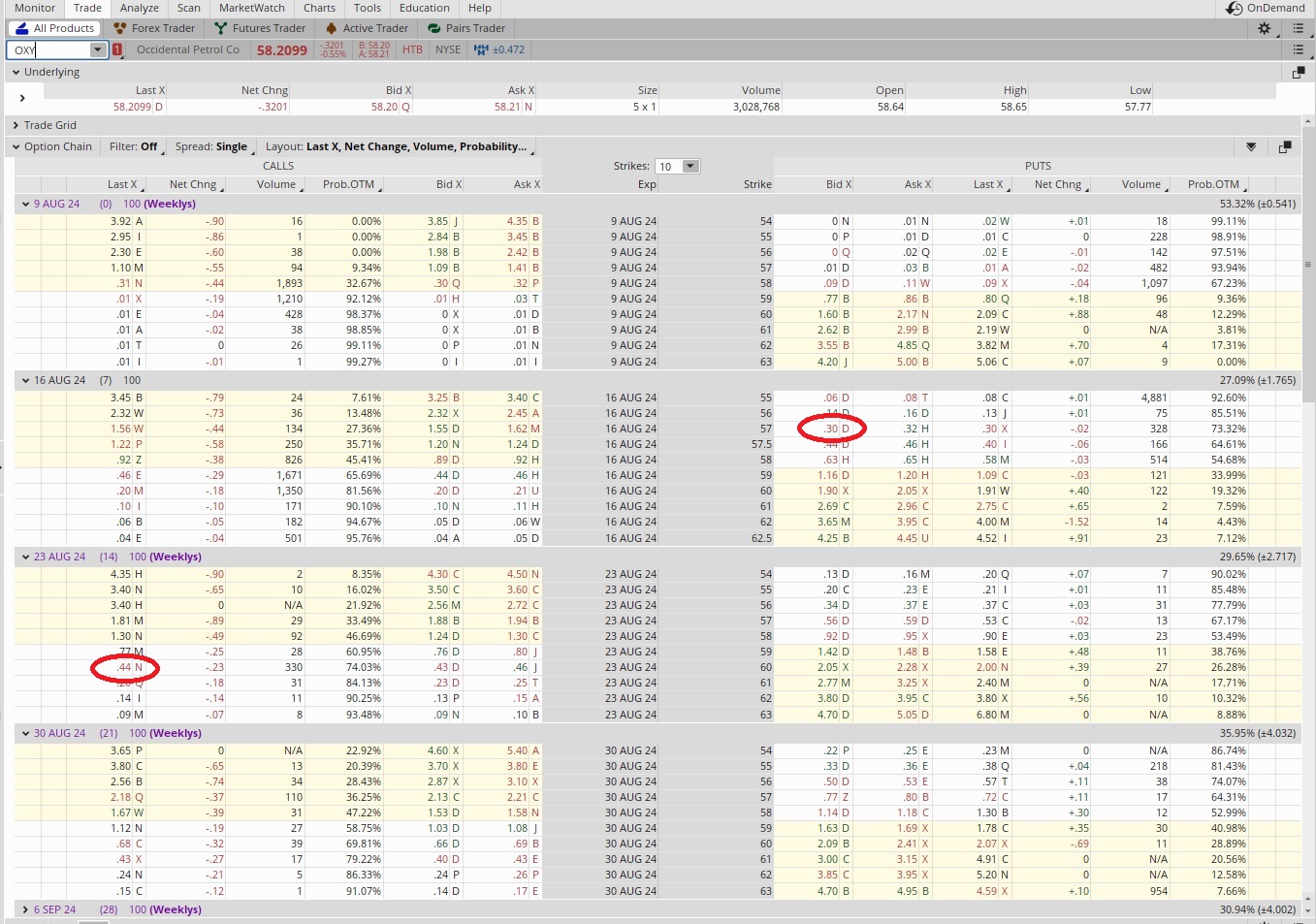Click the Strike column header
The width and height of the screenshot is (1316, 924).
coord(757,184)
